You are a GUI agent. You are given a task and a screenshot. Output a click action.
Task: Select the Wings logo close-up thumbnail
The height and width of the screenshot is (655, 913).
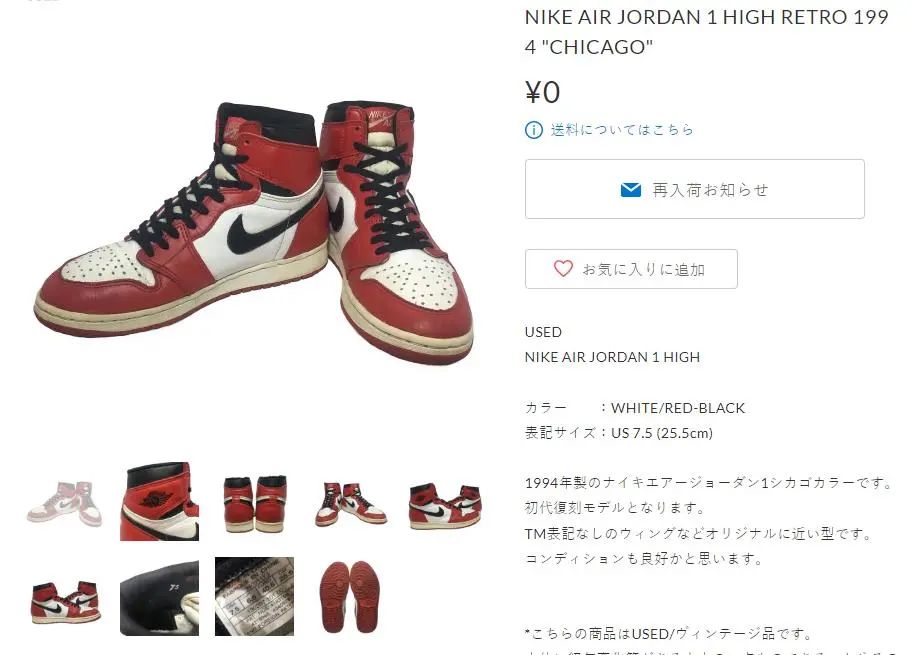(x=160, y=502)
